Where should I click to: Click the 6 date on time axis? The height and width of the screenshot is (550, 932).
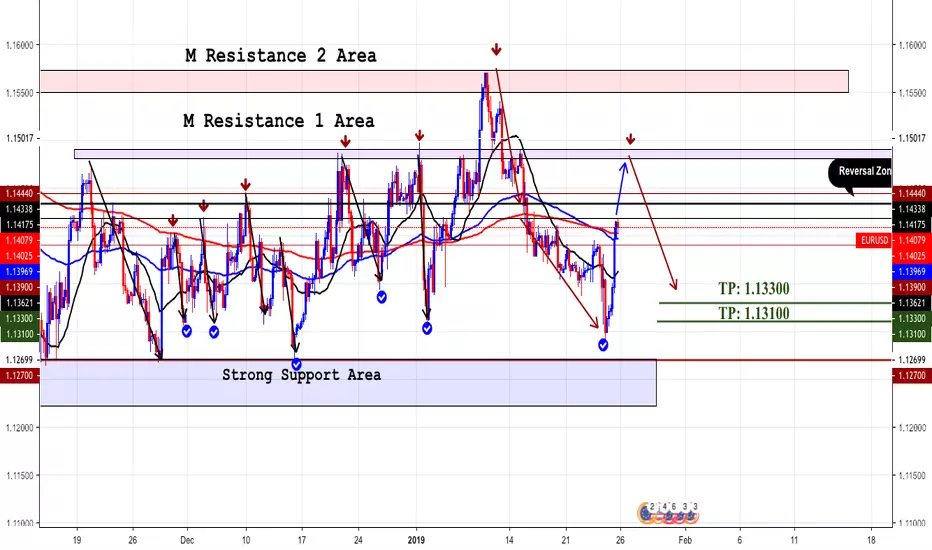coord(739,540)
